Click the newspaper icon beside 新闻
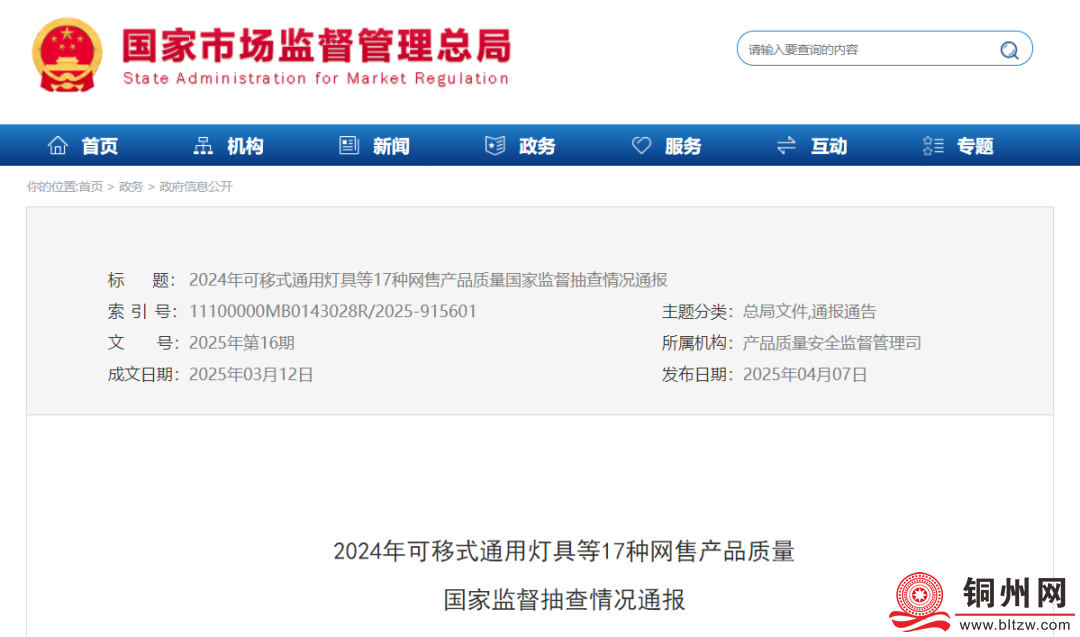Viewport: 1080px width, 637px height. click(349, 146)
